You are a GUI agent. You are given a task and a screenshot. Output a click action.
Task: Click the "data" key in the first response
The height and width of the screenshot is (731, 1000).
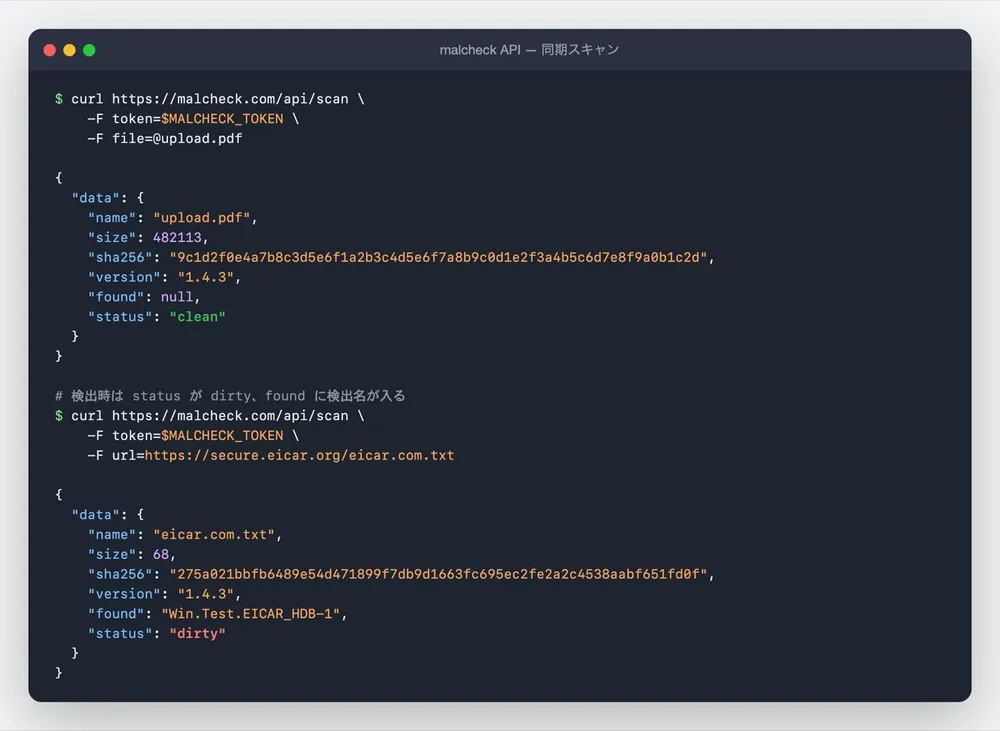(96, 198)
